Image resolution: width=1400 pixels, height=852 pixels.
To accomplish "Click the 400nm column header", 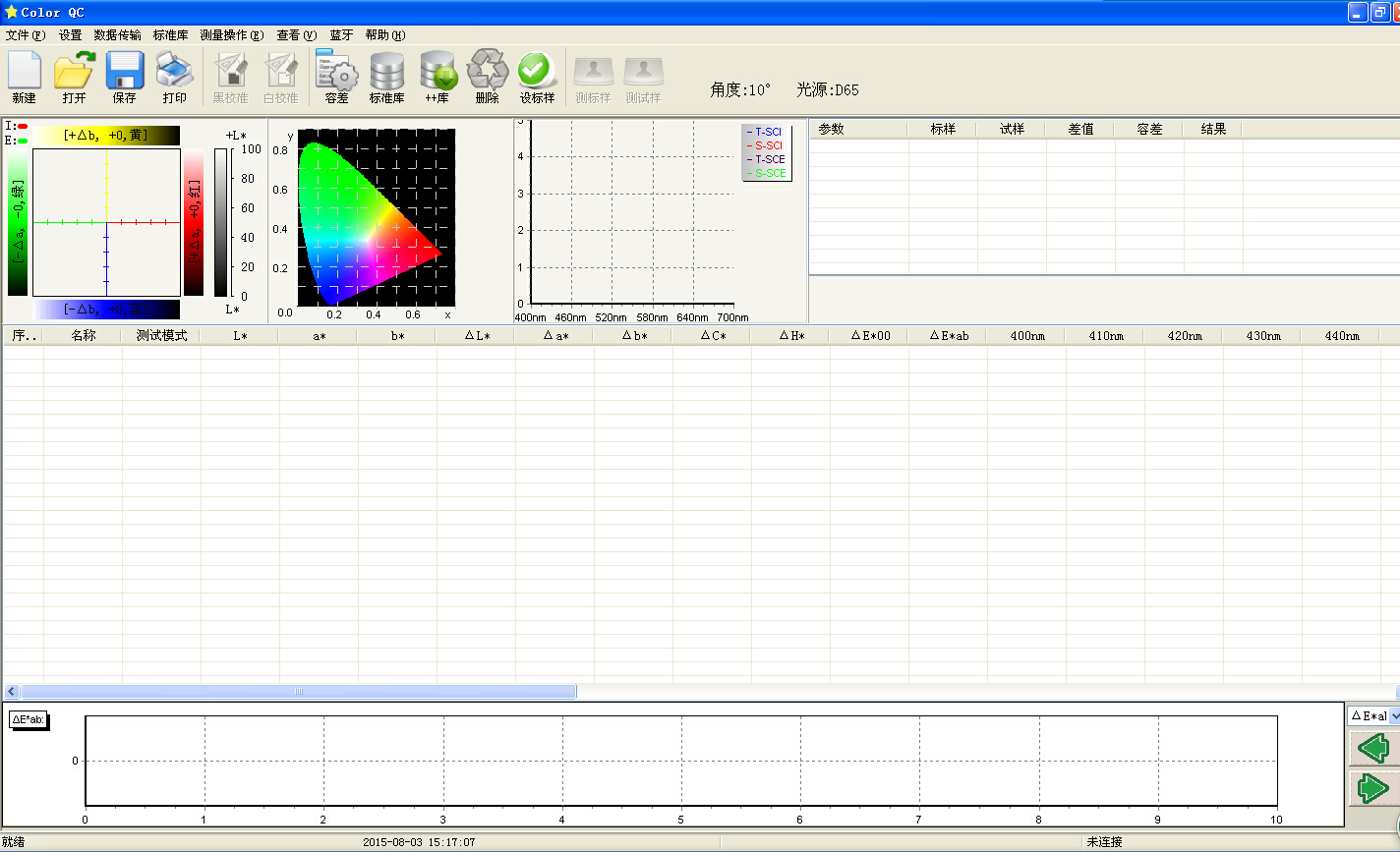I will click(1026, 335).
